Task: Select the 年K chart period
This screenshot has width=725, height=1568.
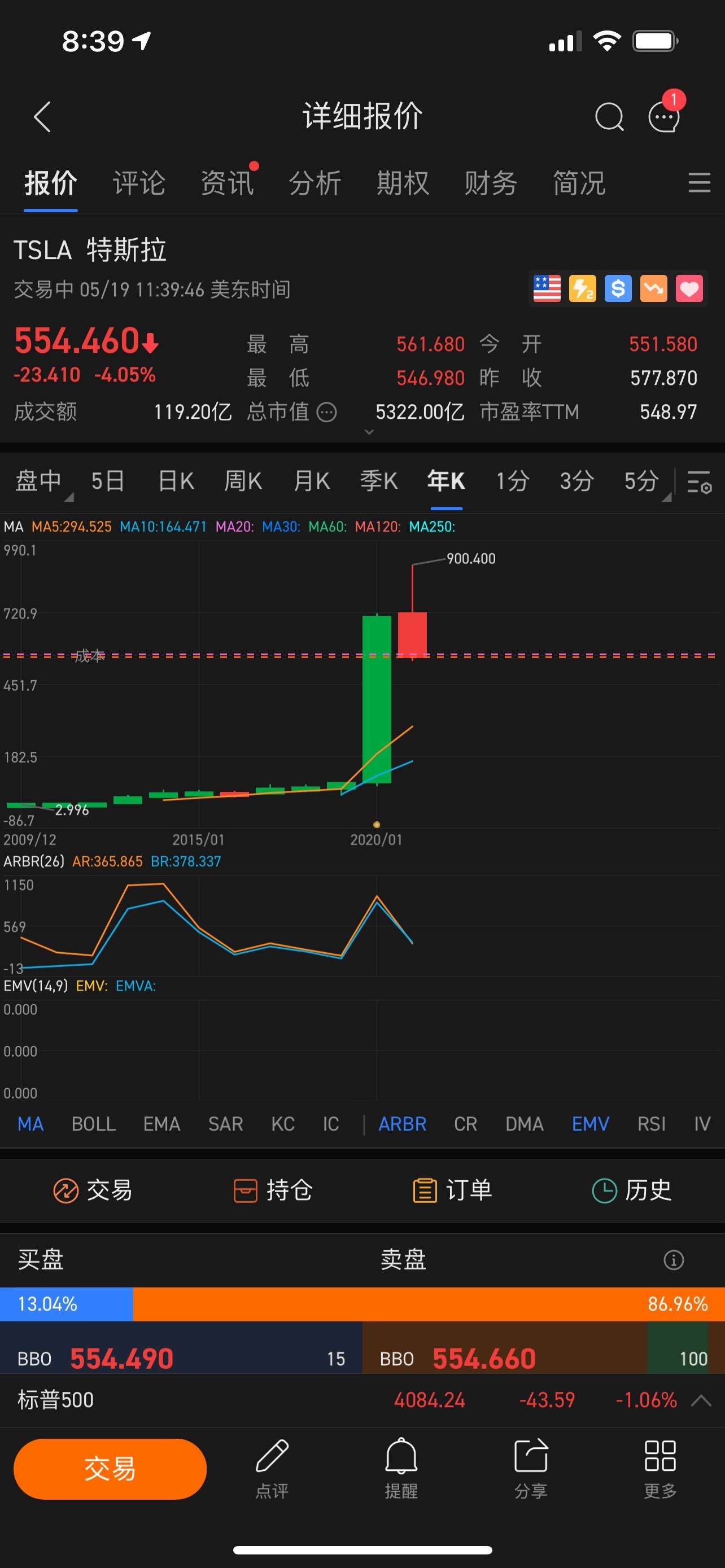Action: [446, 481]
